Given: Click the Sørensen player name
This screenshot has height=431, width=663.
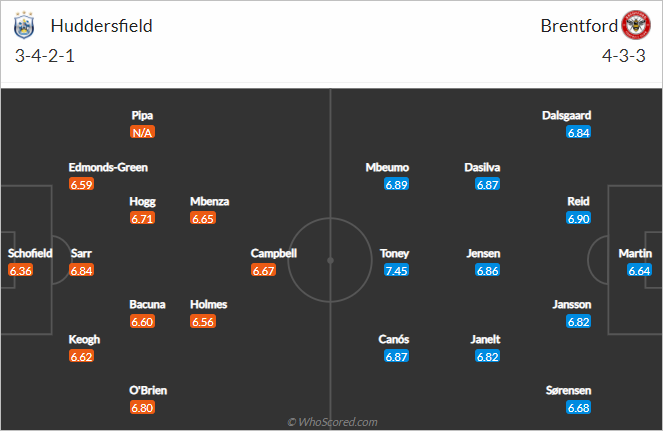Looking at the screenshot, I should pyautogui.click(x=568, y=390).
